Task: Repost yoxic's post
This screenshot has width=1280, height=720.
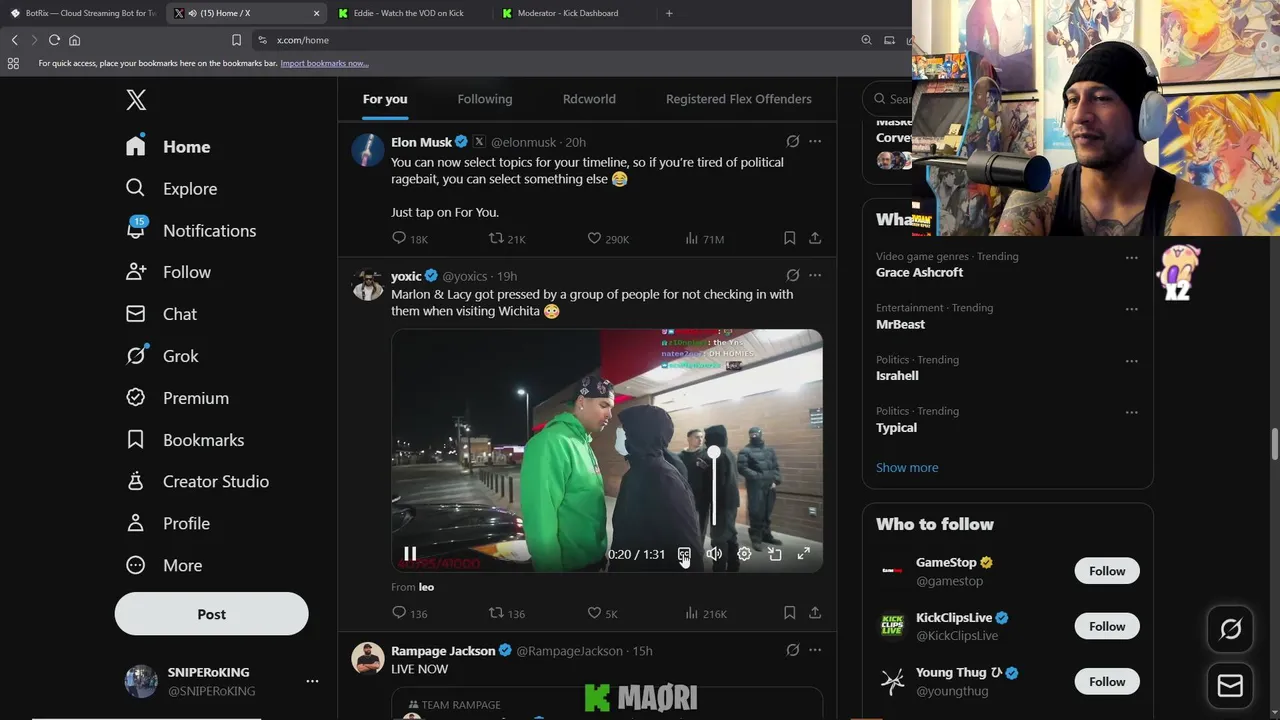Action: pyautogui.click(x=506, y=613)
